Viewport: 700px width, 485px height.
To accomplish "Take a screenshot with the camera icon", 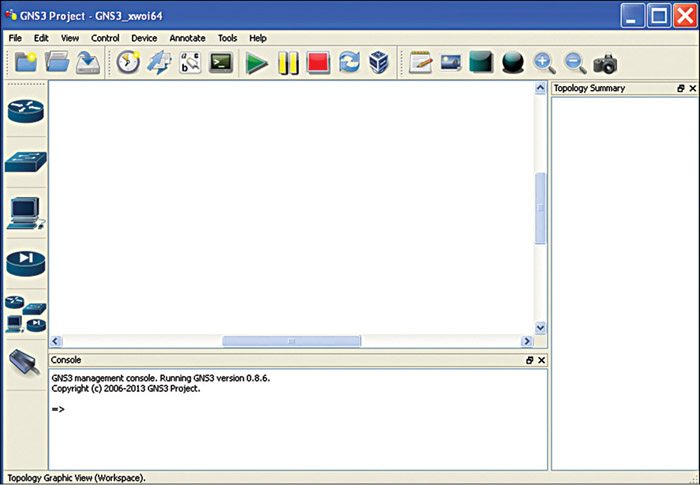I will tap(605, 63).
